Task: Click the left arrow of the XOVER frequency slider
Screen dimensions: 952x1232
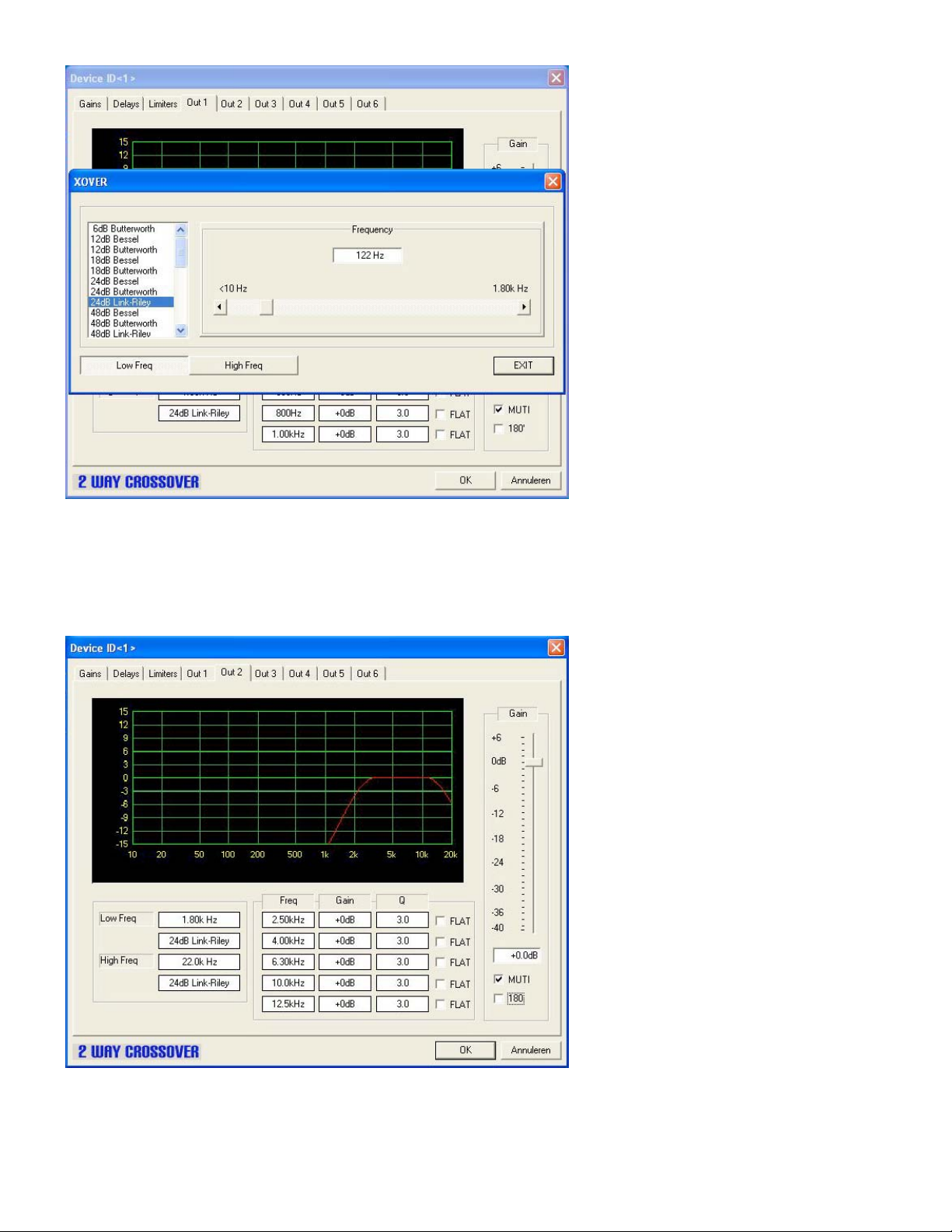Action: pos(220,307)
